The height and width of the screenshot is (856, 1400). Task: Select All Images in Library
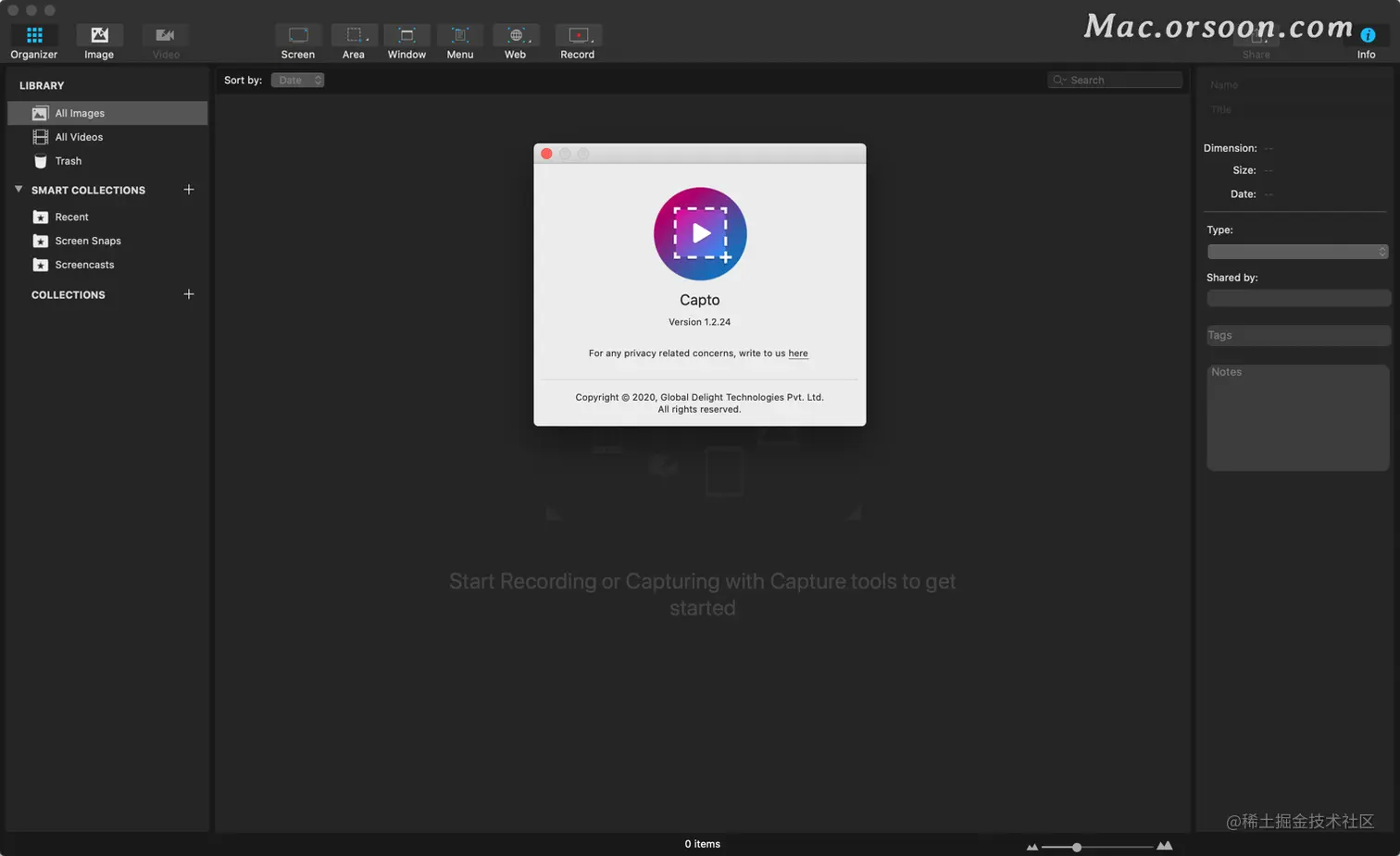tap(107, 113)
